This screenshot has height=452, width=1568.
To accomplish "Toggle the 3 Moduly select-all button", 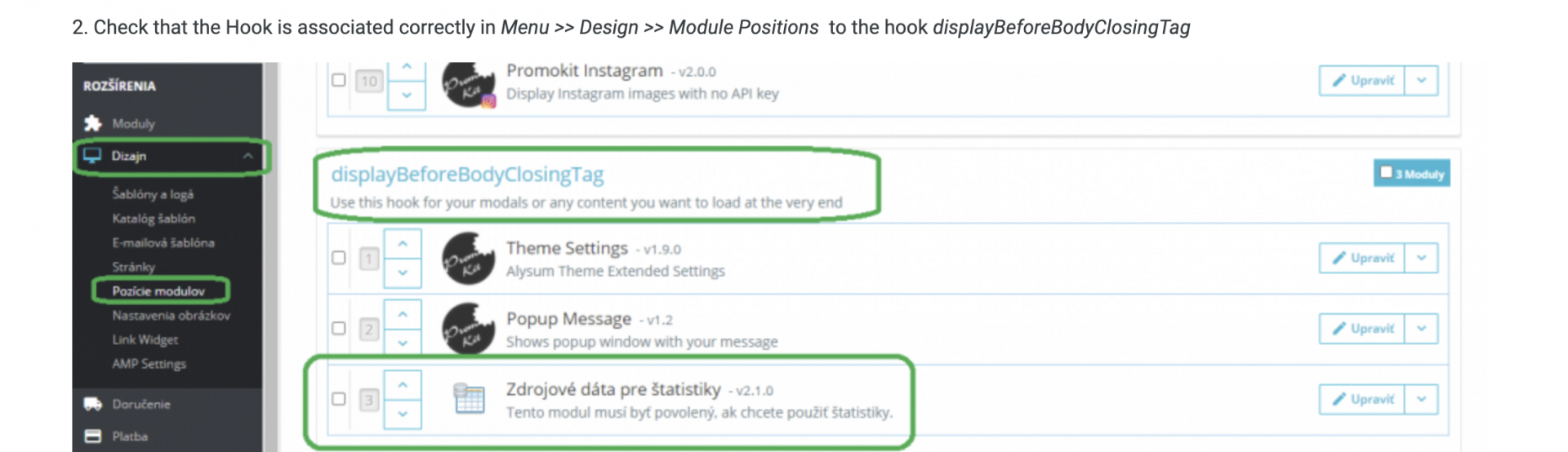I will [x=1411, y=174].
